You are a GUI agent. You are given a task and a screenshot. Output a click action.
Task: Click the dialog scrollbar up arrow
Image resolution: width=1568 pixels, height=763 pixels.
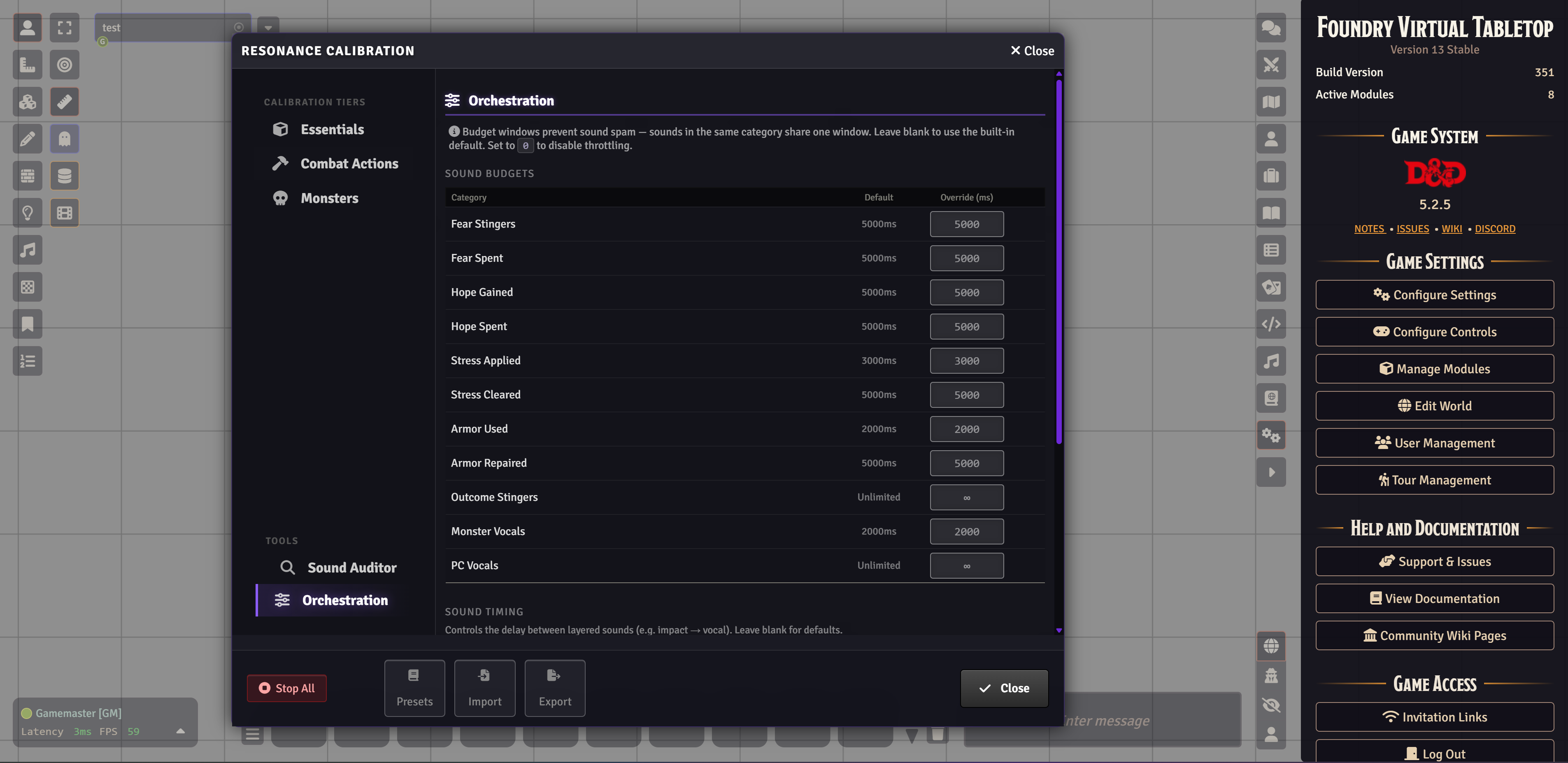[x=1059, y=74]
